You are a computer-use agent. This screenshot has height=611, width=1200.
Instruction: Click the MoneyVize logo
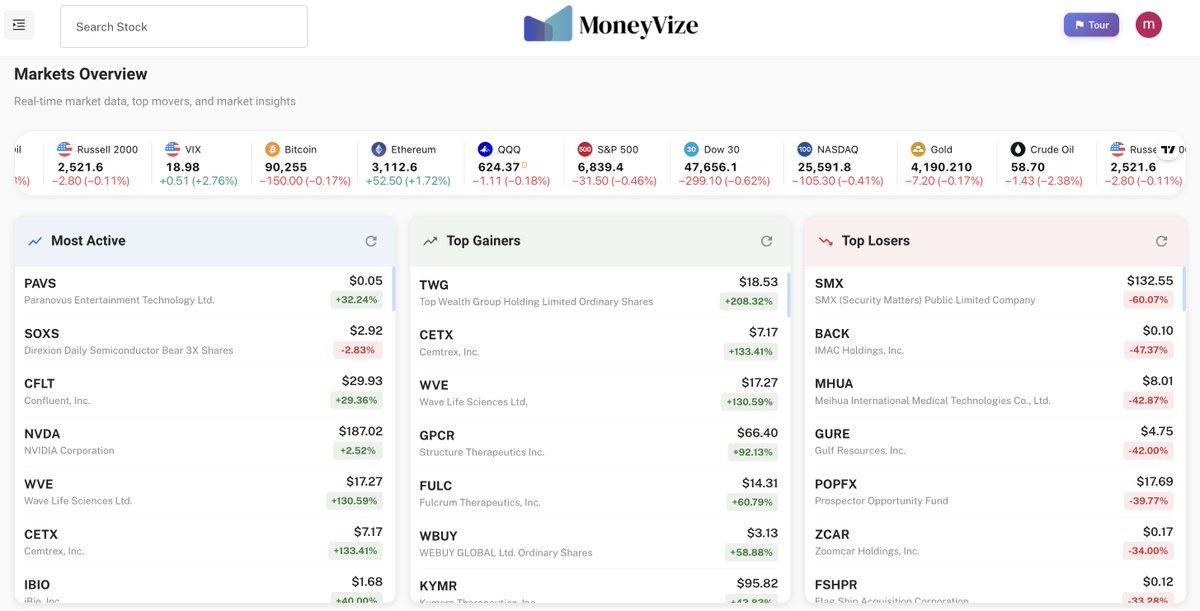click(610, 24)
